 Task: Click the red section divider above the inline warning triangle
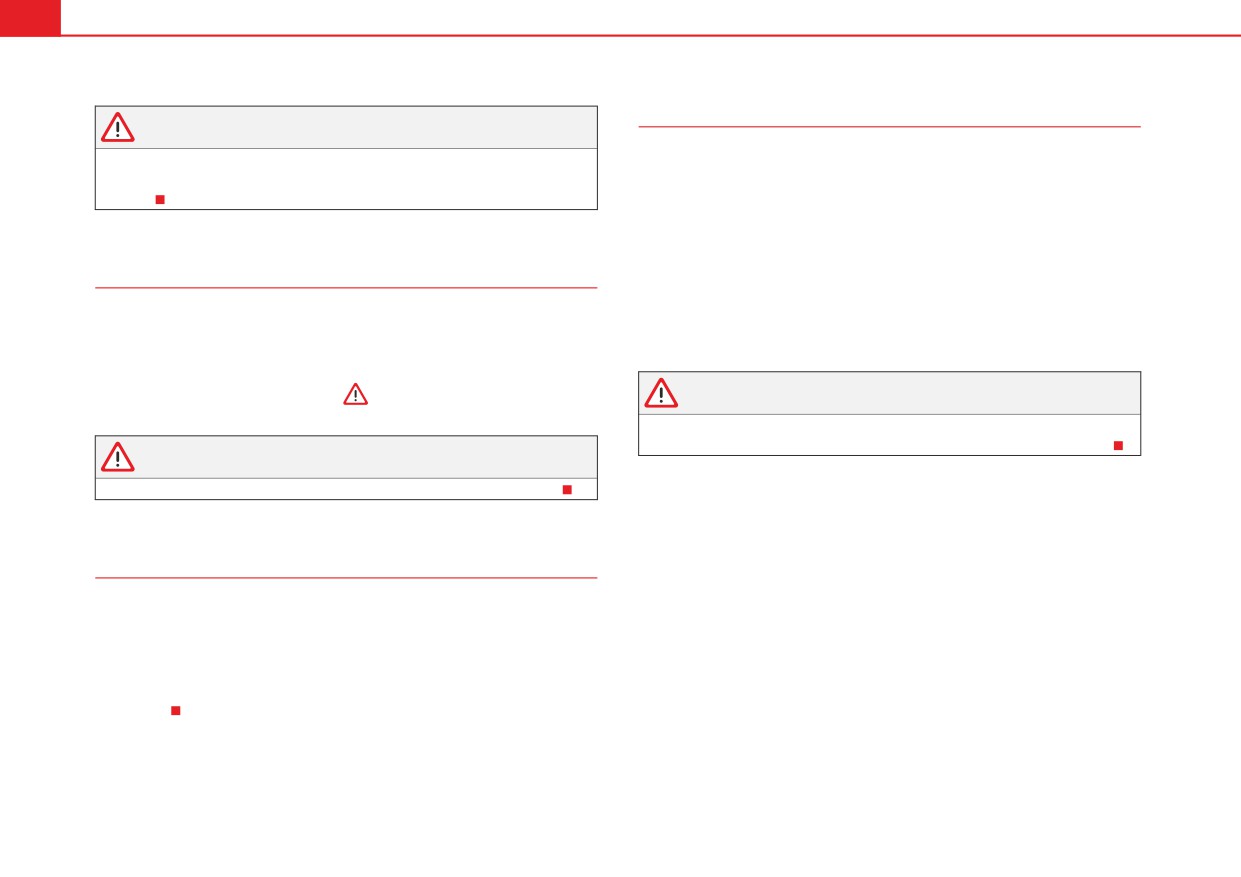346,288
